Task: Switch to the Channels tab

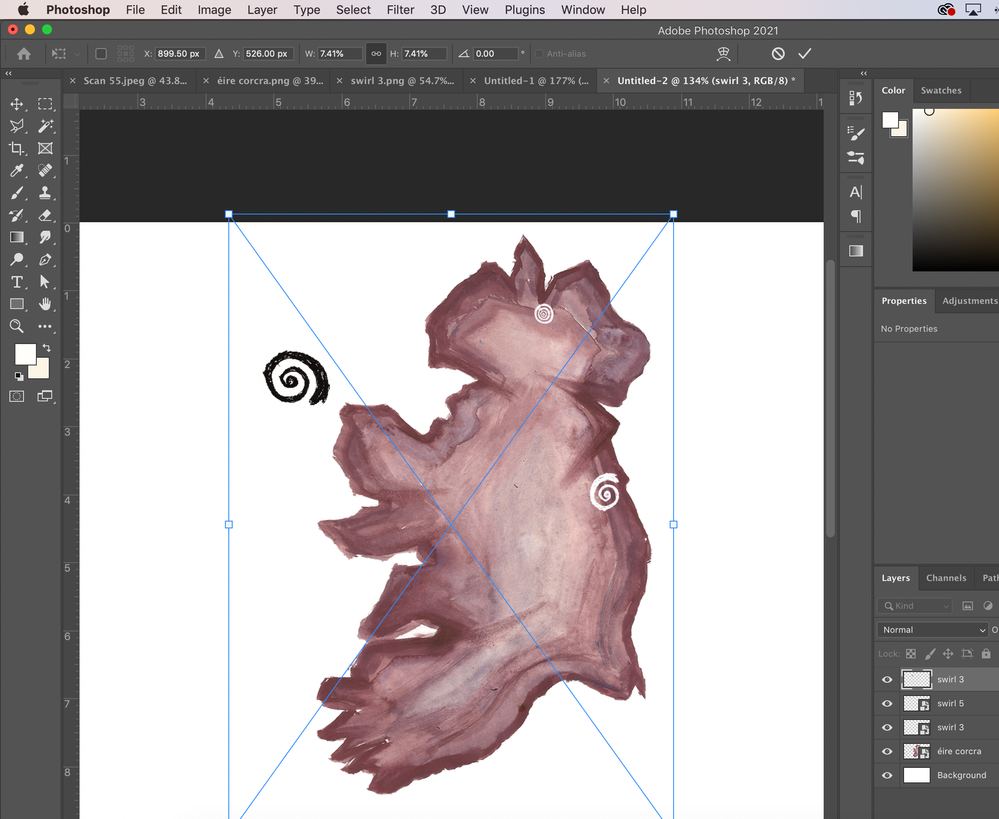Action: 945,577
